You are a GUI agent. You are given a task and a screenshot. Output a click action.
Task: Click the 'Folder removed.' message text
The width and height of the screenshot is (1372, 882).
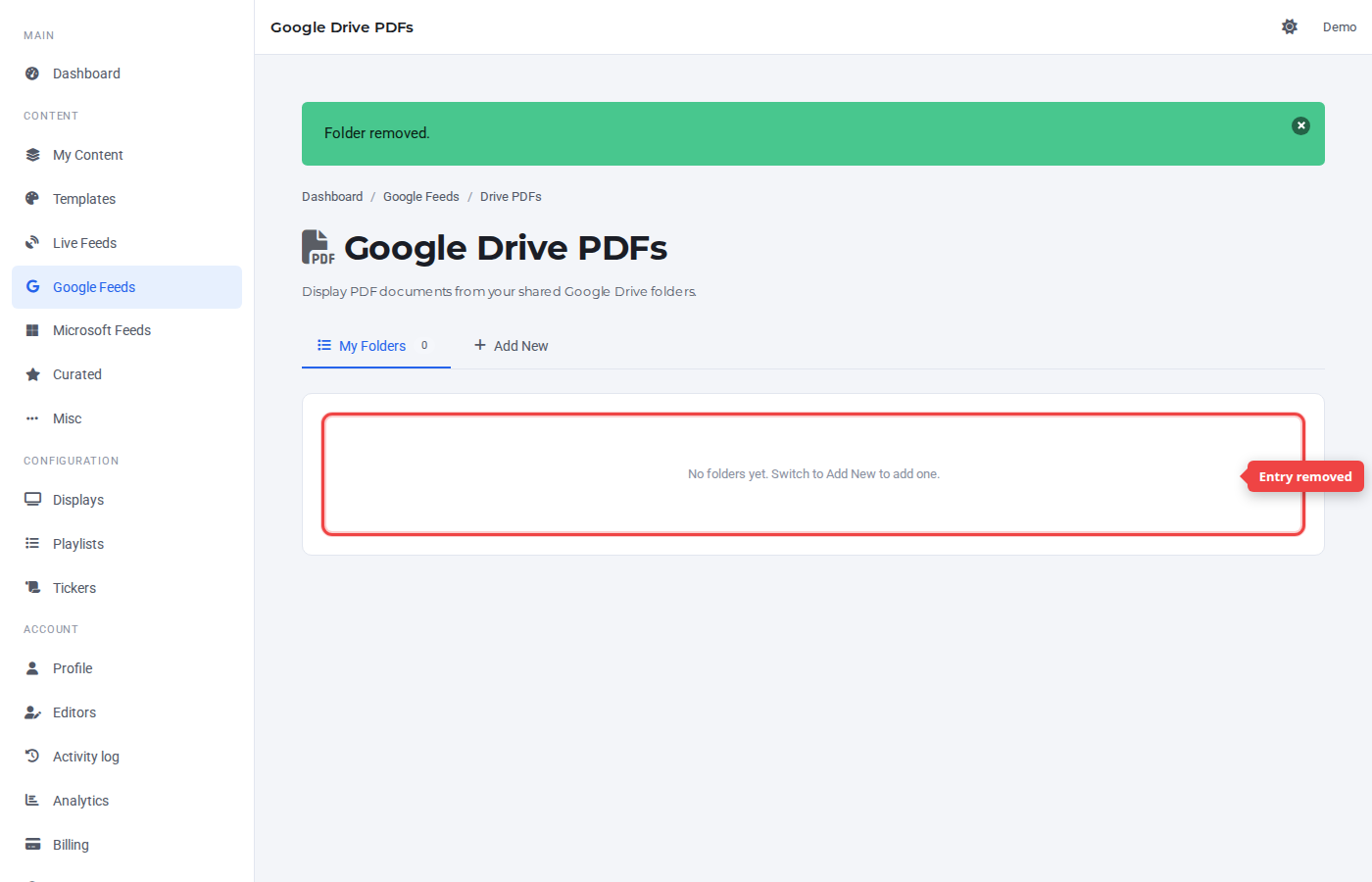click(377, 133)
